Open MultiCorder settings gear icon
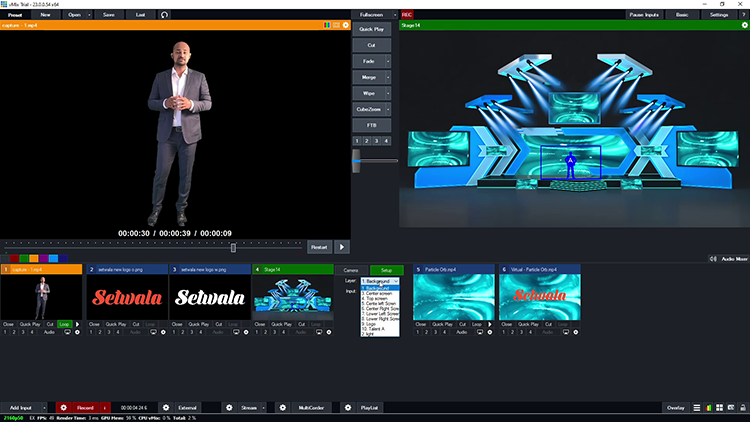Image resolution: width=750 pixels, height=422 pixels. 281,408
